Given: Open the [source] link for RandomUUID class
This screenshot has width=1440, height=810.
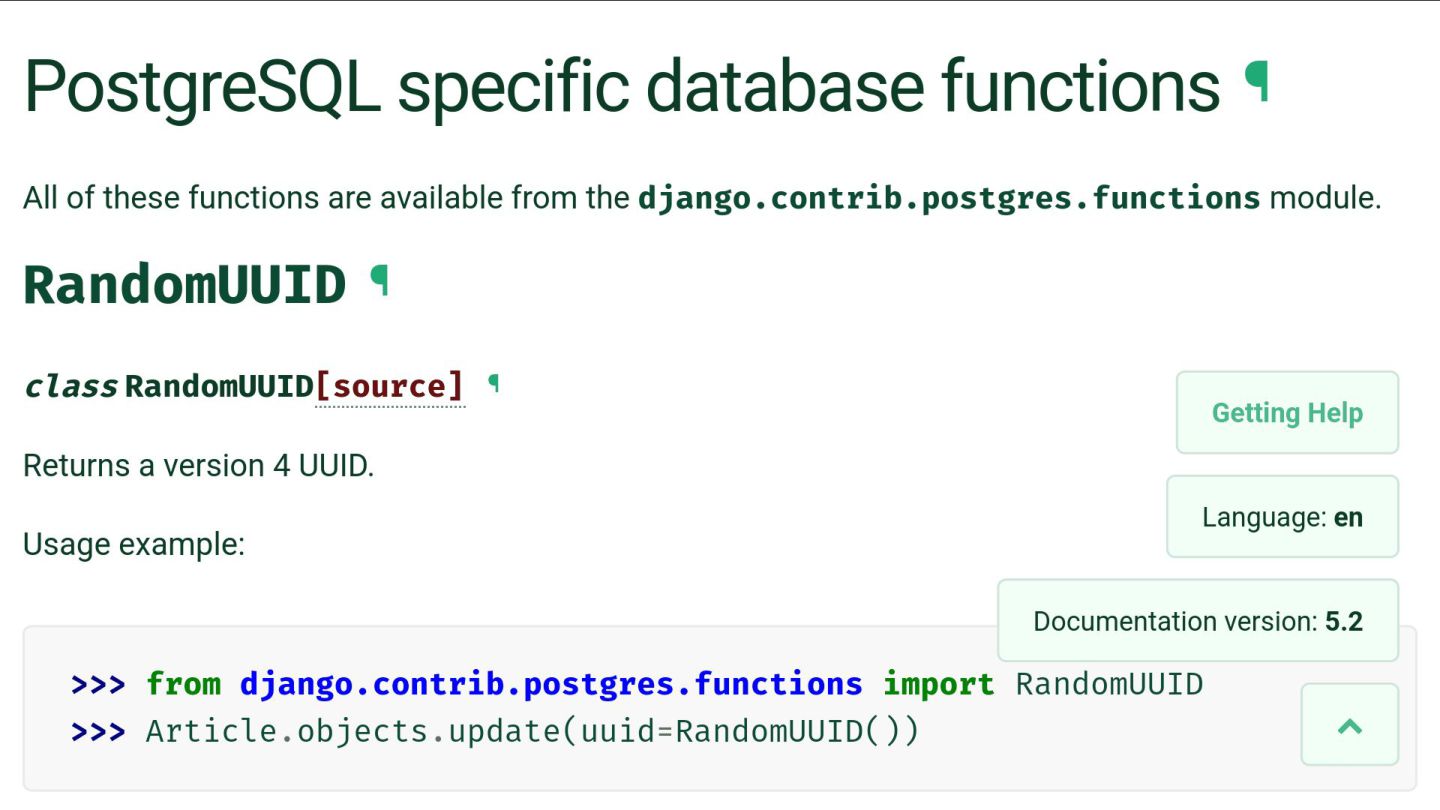Looking at the screenshot, I should [x=390, y=386].
